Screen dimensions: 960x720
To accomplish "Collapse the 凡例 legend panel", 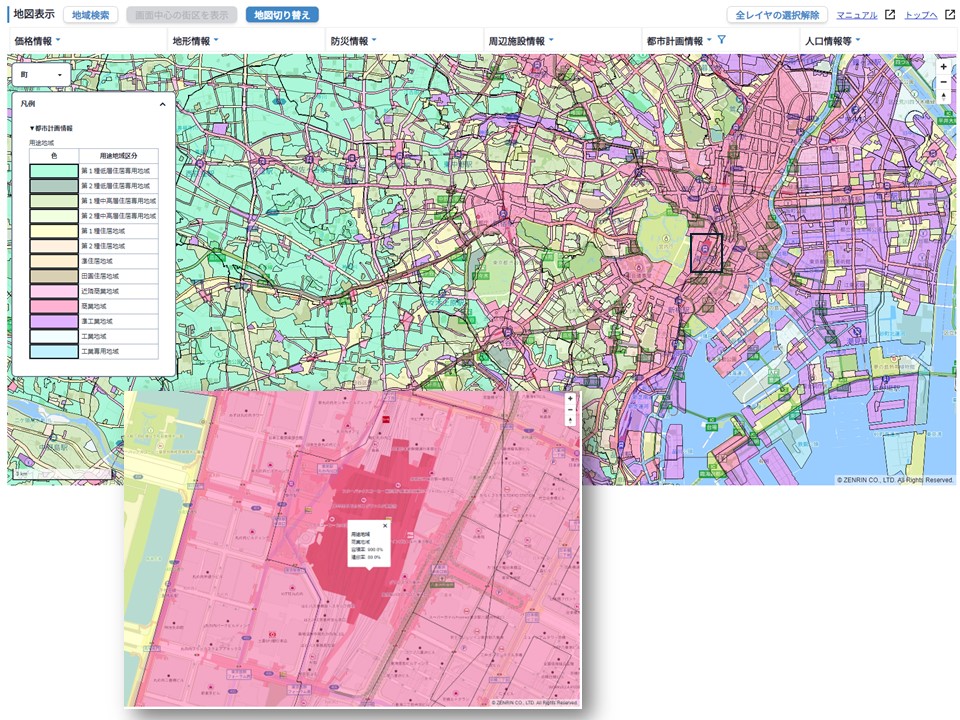I will coord(162,104).
